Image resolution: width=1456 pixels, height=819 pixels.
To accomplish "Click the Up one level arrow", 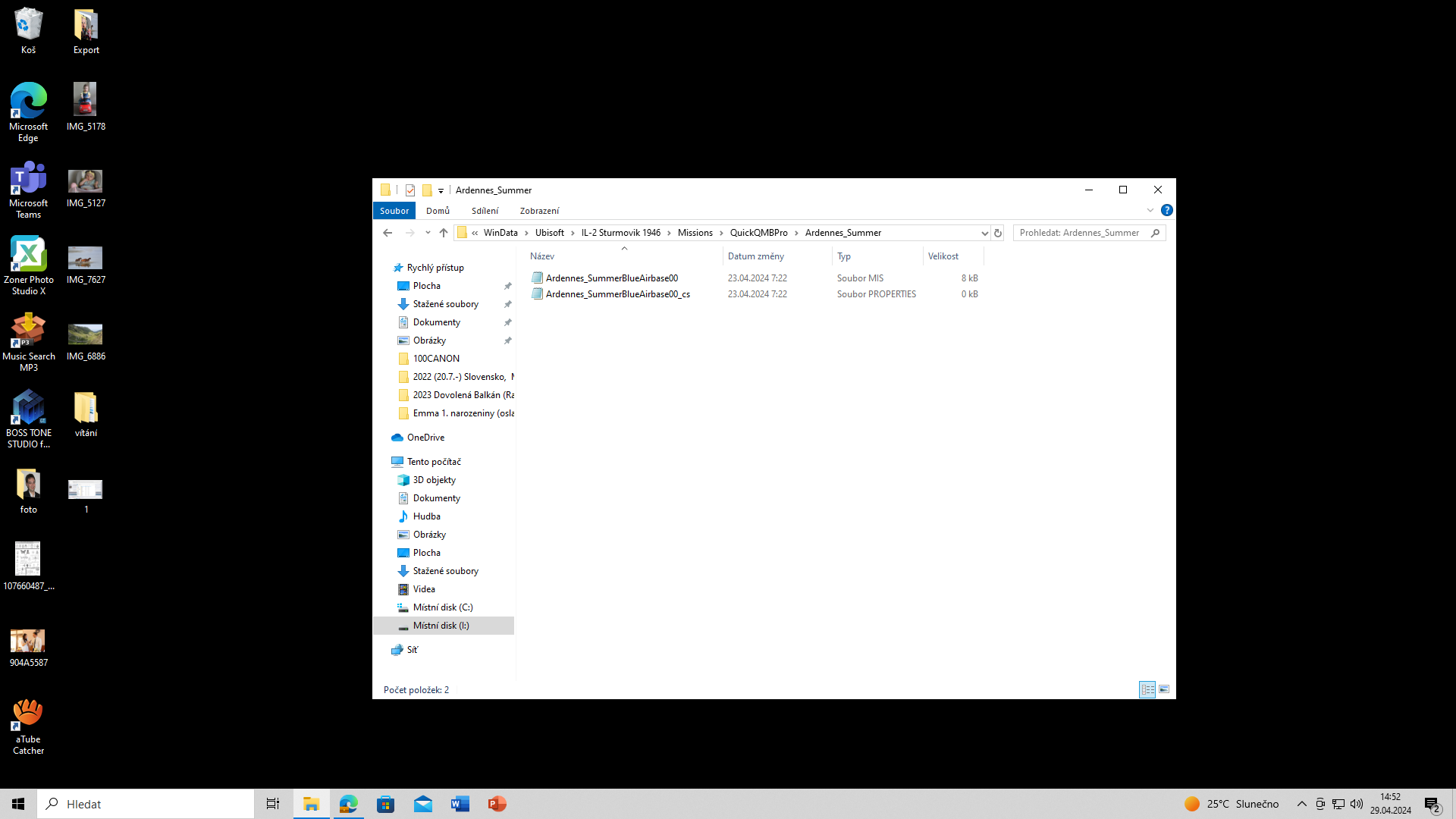I will pos(444,233).
